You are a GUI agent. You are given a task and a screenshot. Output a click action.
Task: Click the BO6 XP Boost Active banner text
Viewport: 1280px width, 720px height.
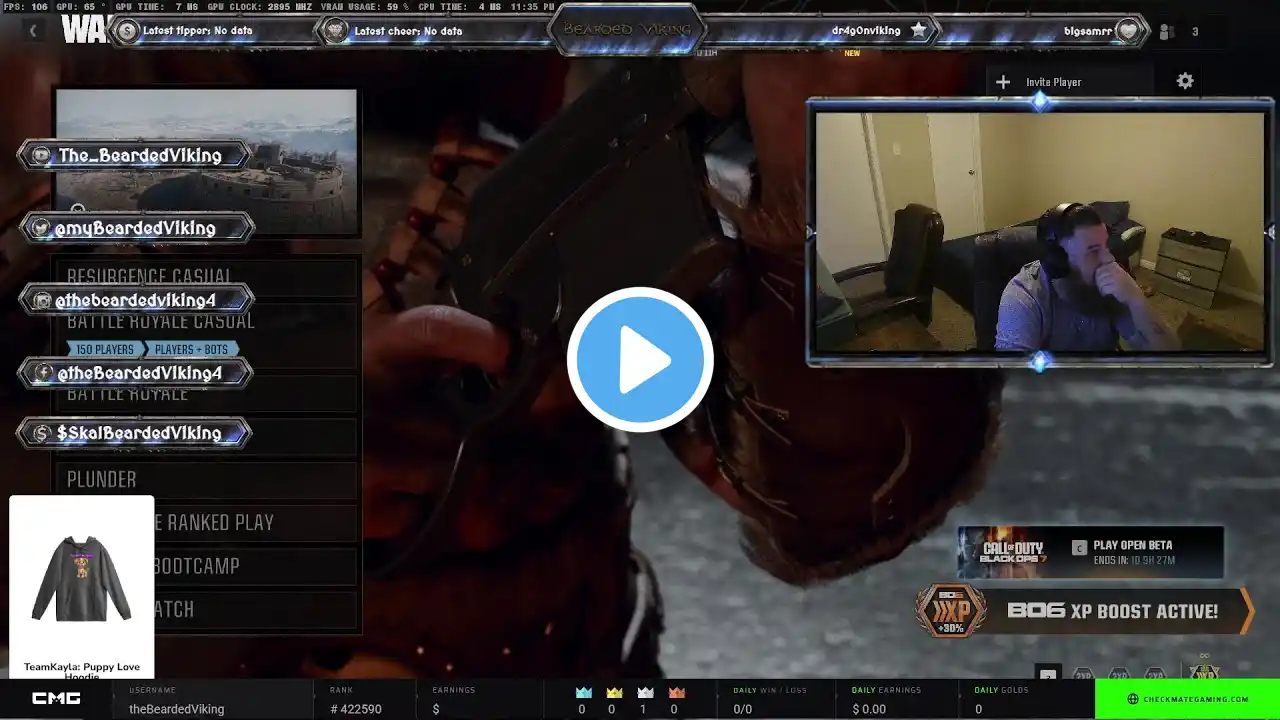coord(1112,611)
